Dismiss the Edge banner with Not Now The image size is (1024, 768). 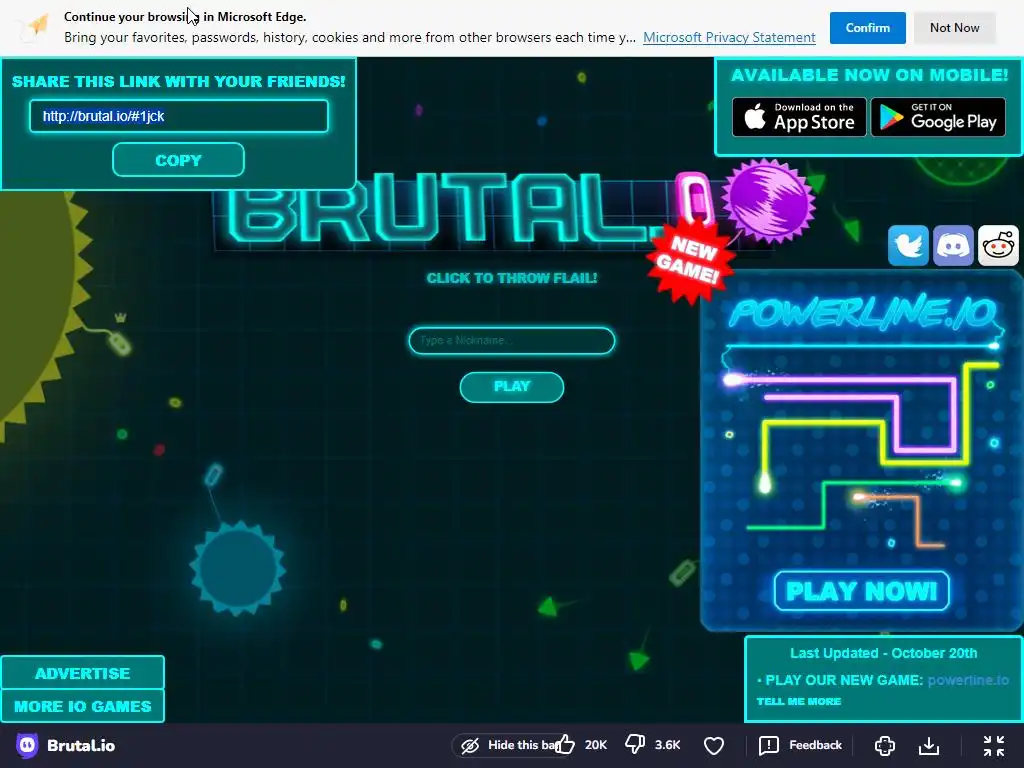coord(954,27)
